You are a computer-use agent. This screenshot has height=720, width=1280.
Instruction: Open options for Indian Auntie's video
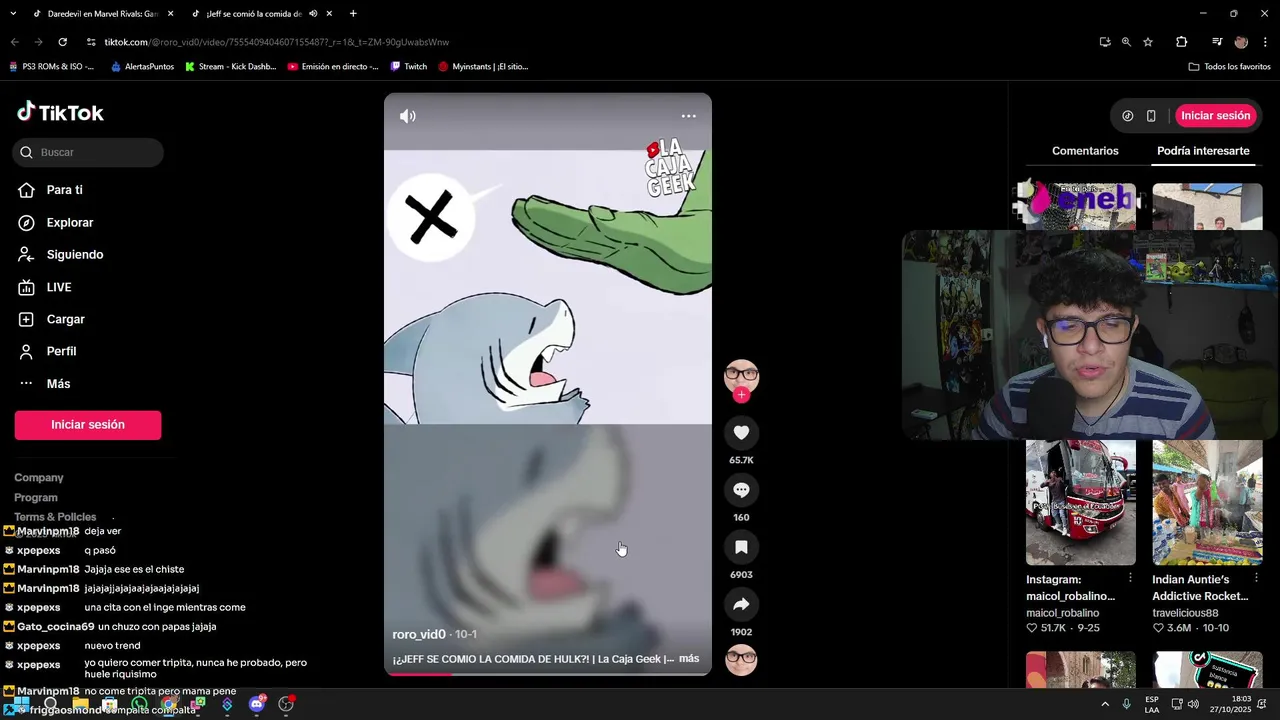pos(1256,578)
